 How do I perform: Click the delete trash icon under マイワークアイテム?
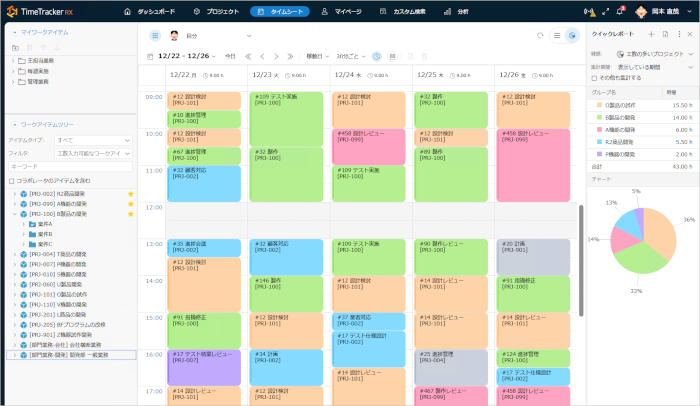point(29,48)
